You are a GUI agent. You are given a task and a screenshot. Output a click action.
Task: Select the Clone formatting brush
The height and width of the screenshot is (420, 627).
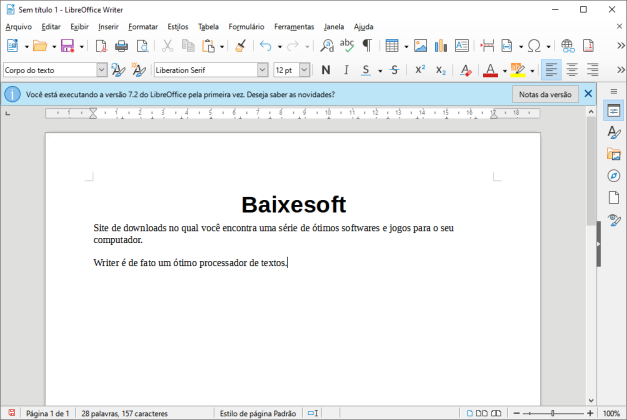click(x=240, y=46)
